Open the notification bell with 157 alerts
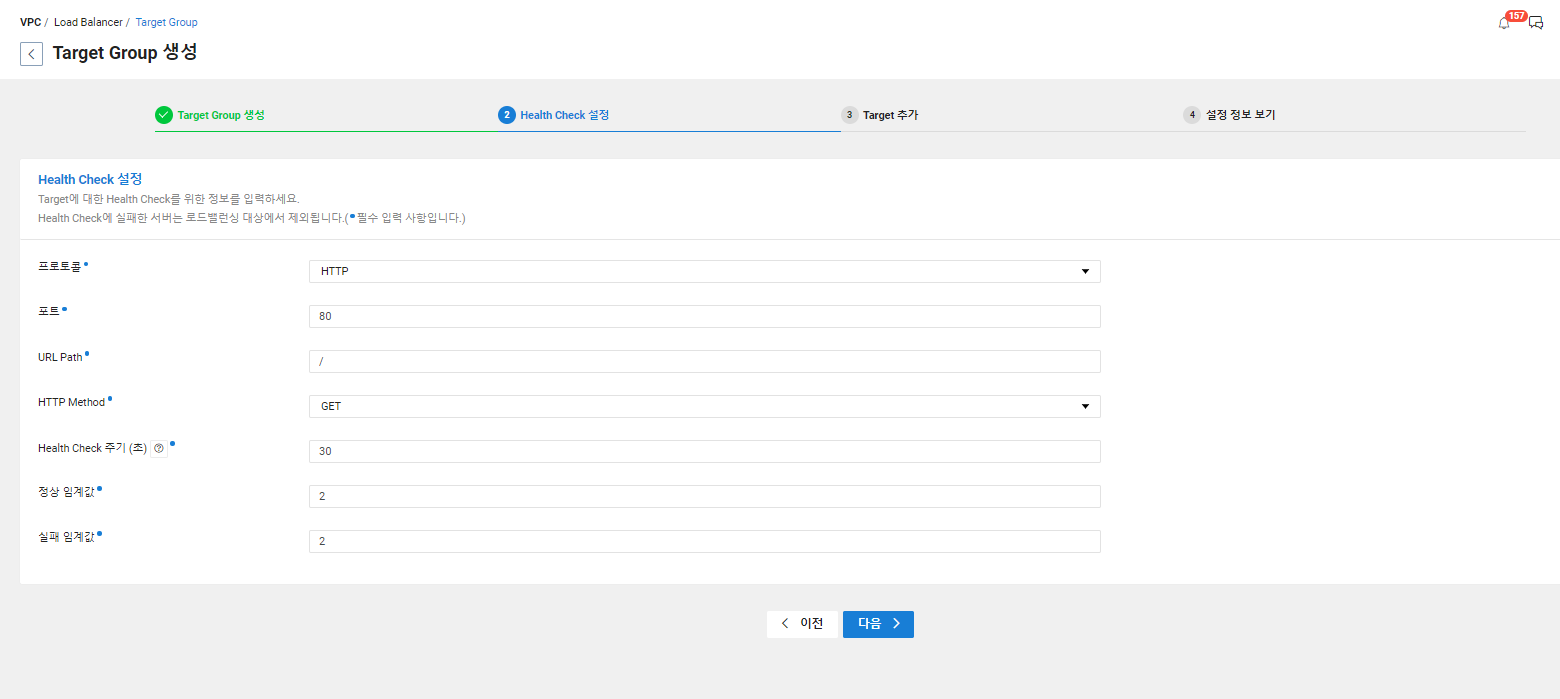1560x699 pixels. [x=1504, y=22]
